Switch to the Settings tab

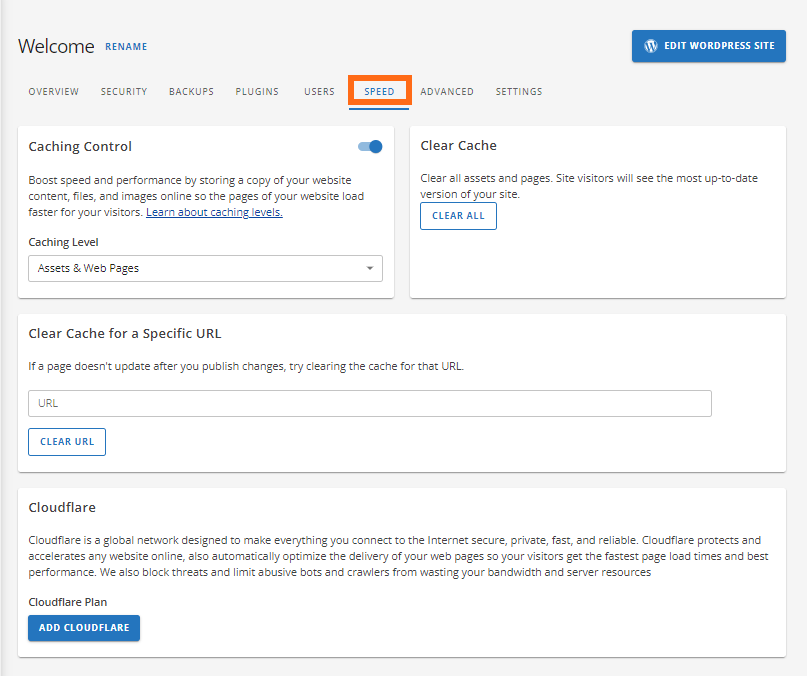coord(518,91)
